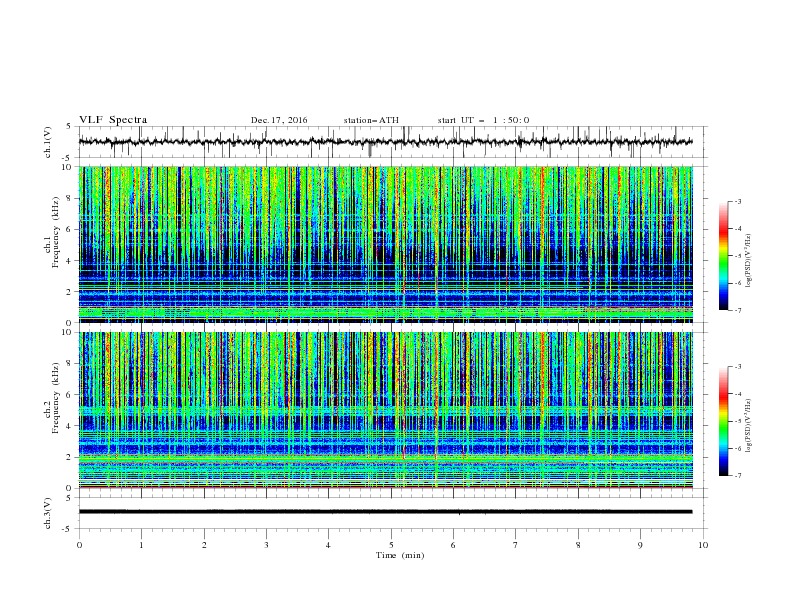Click inside the ch.2 spectrogram panel
Viewport: 792px width, 612px height.
pos(386,410)
